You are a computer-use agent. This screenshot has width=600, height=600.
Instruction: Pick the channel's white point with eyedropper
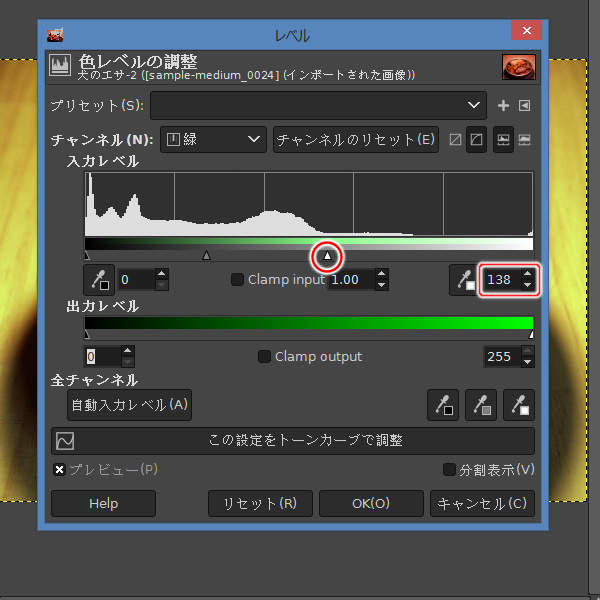point(464,280)
